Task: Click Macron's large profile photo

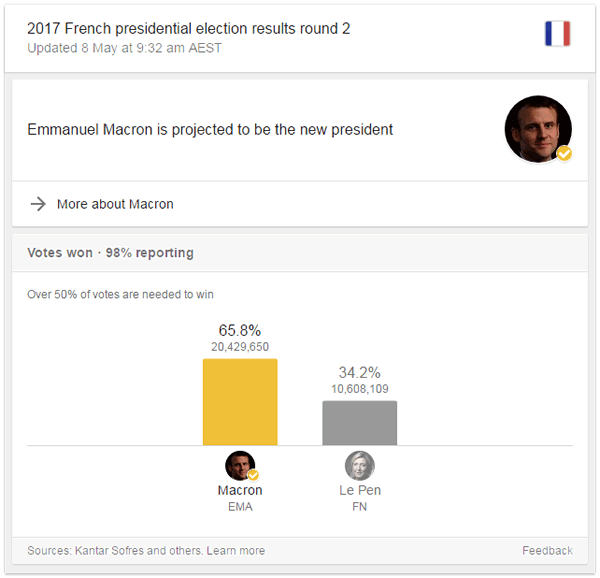Action: coord(536,128)
